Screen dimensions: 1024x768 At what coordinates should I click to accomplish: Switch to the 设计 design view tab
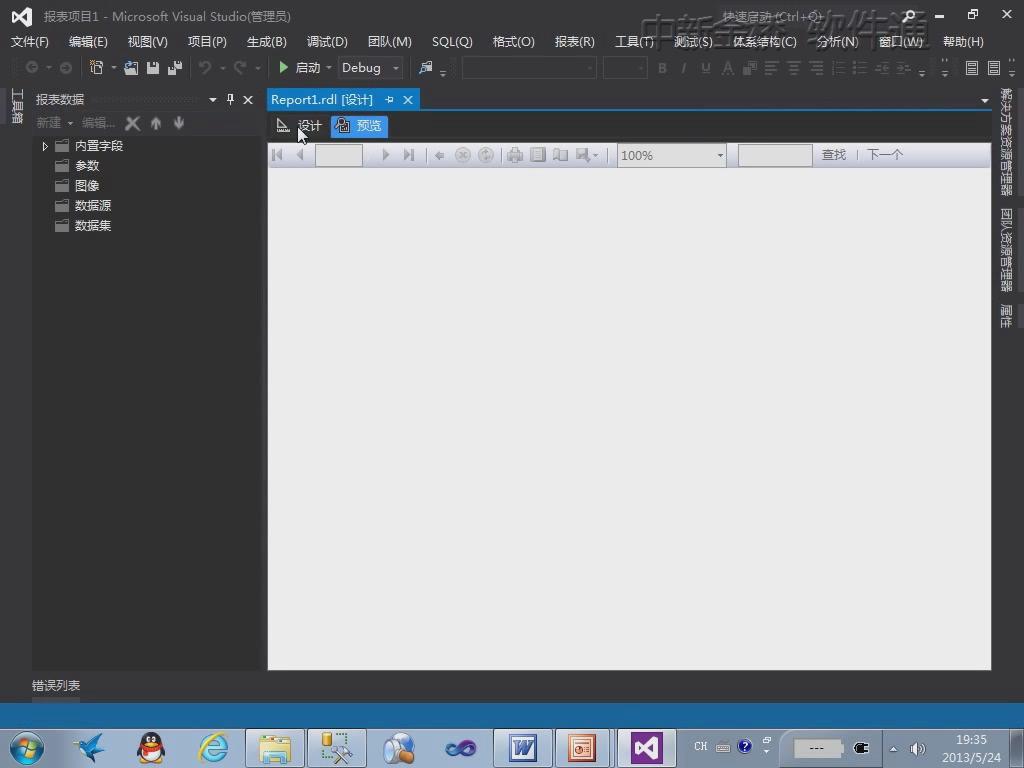tap(299, 125)
